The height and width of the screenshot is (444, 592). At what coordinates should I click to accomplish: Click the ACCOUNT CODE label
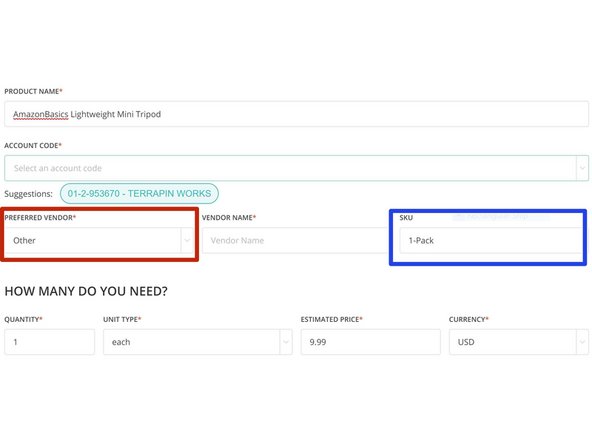tap(33, 145)
